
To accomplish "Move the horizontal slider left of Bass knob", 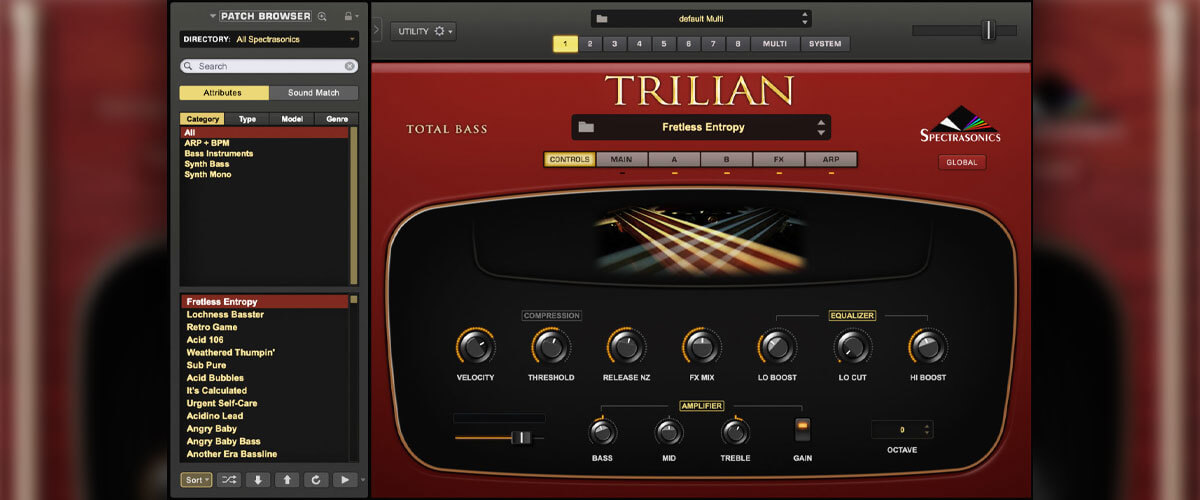I will (x=520, y=437).
